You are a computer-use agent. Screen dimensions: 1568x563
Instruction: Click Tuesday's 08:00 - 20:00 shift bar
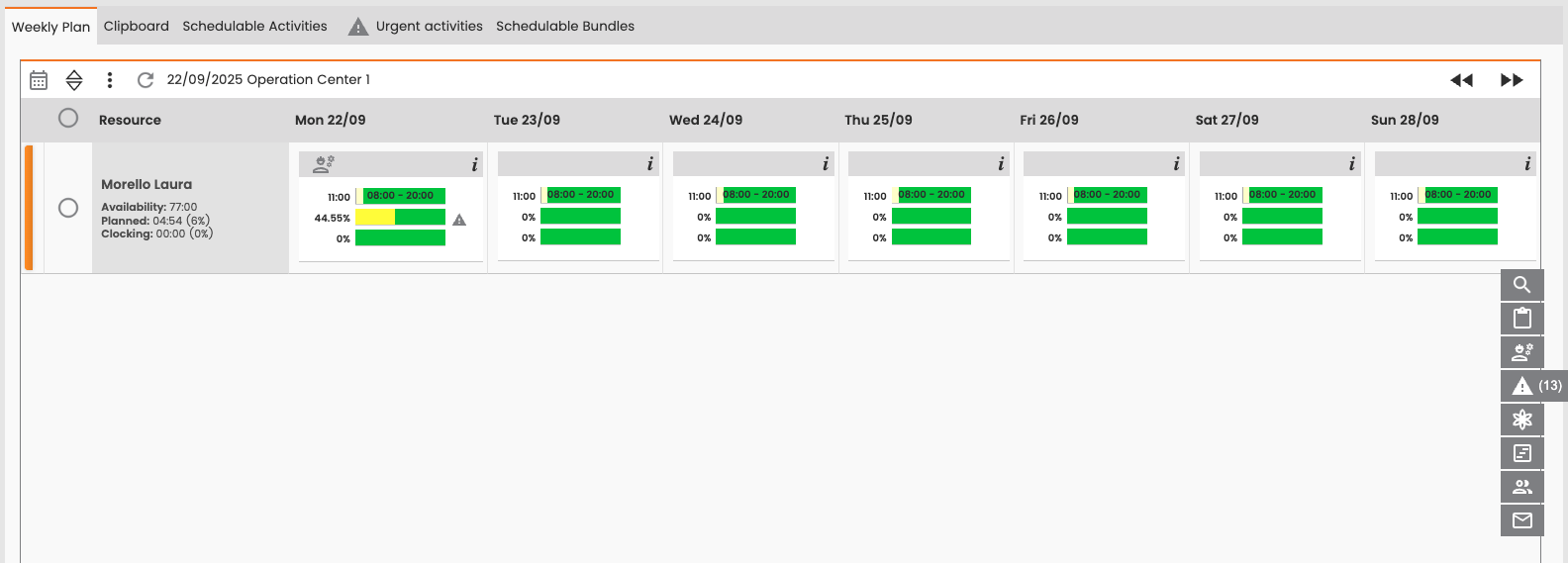point(582,195)
